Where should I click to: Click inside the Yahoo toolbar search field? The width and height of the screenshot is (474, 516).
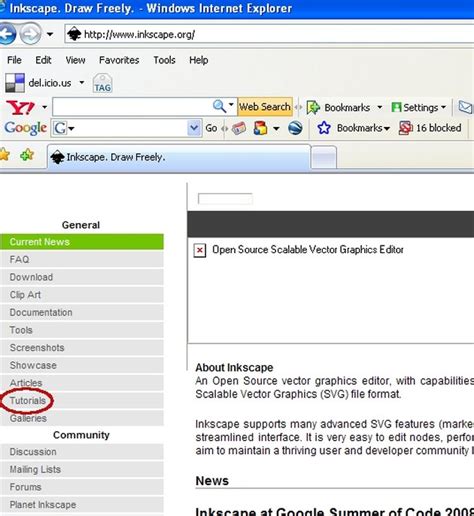tap(132, 107)
